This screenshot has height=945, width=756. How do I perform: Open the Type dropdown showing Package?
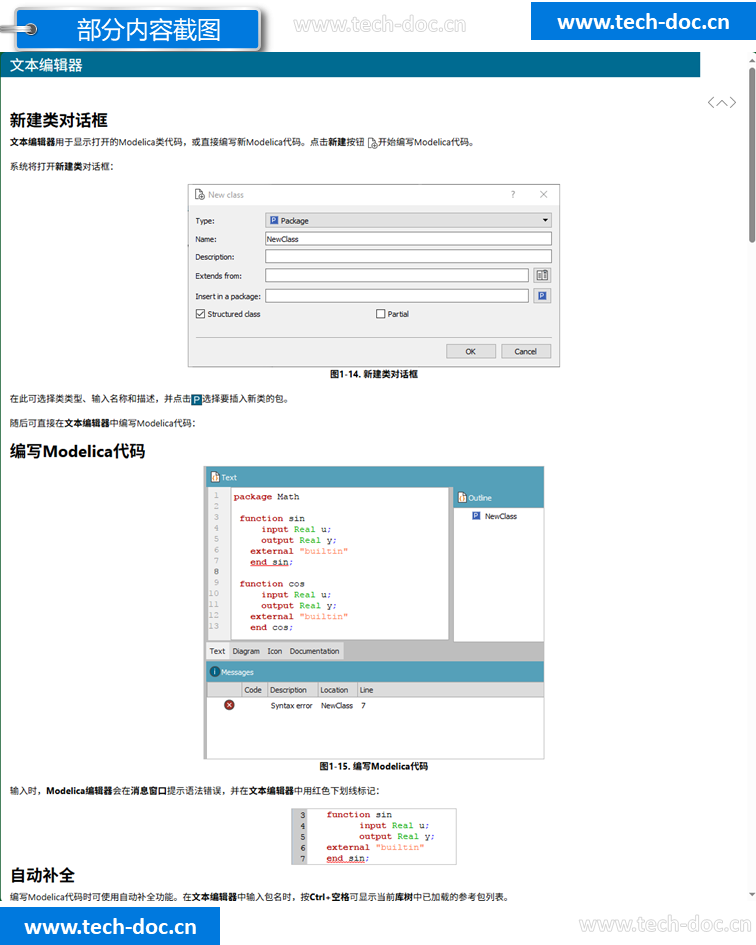click(x=408, y=220)
